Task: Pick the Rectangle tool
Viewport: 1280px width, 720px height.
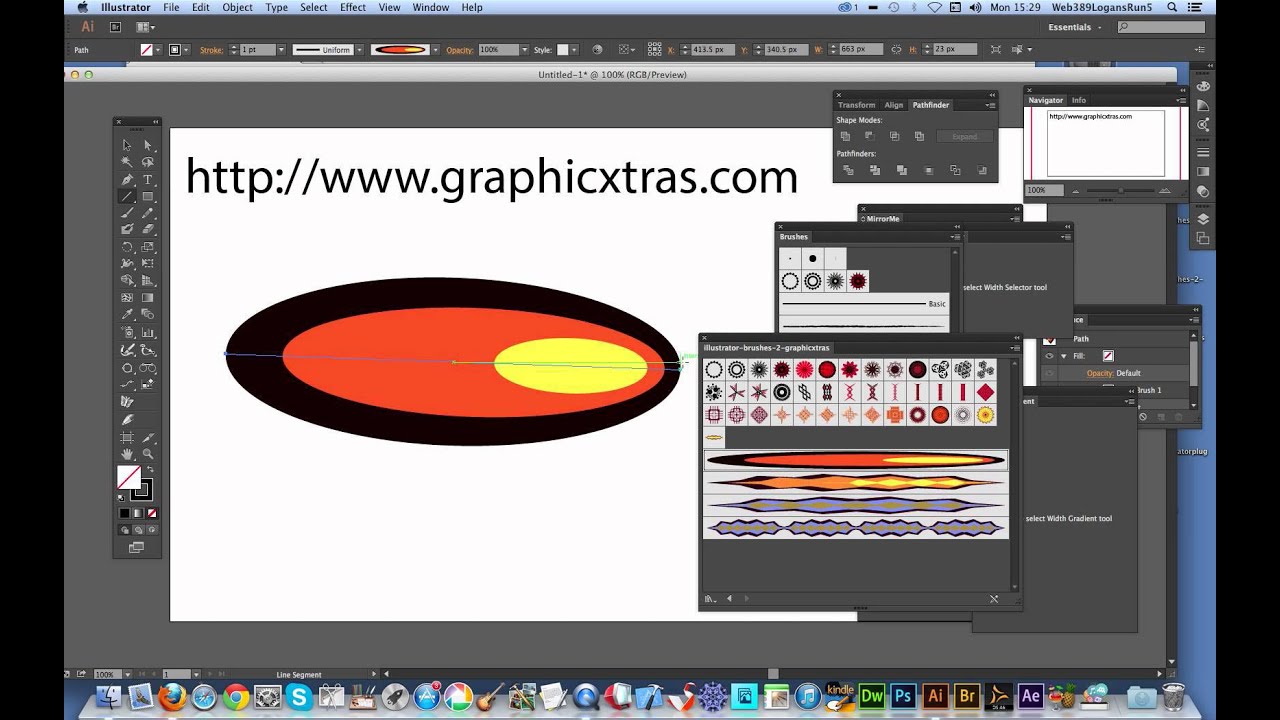Action: (x=147, y=196)
